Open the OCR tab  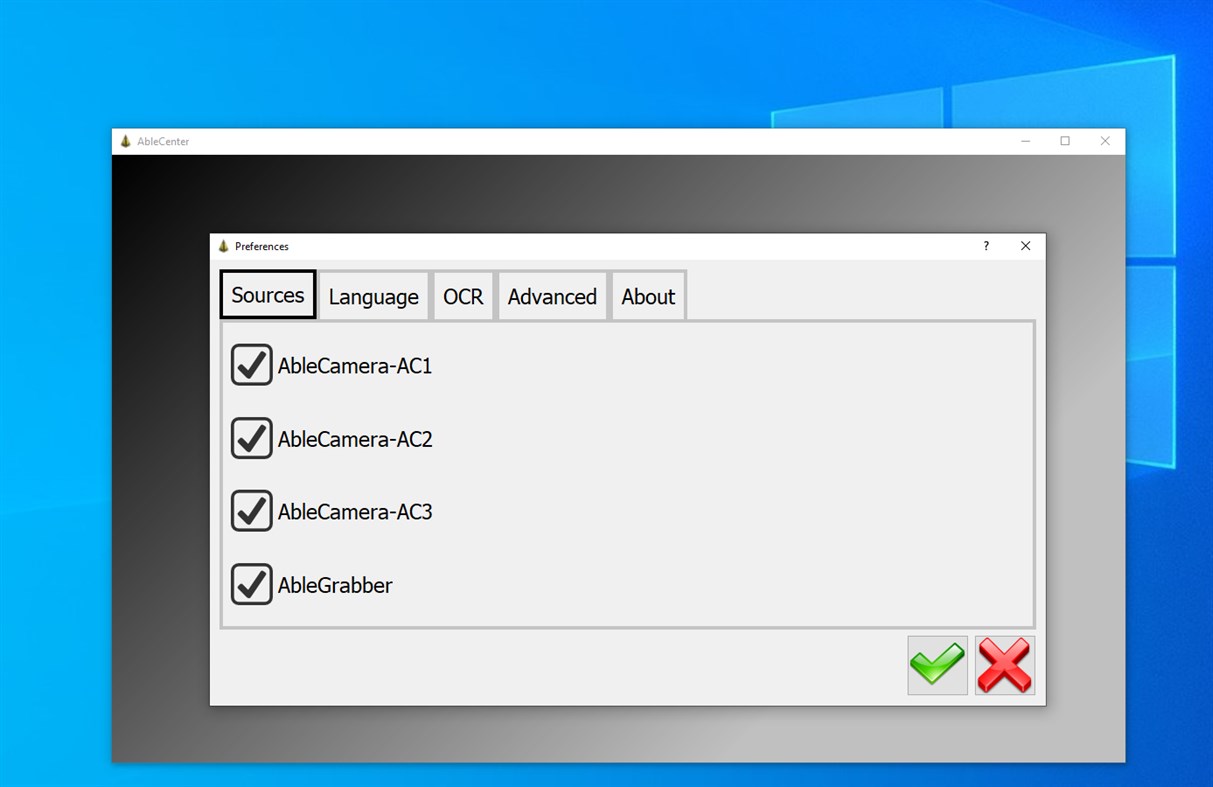tap(463, 296)
